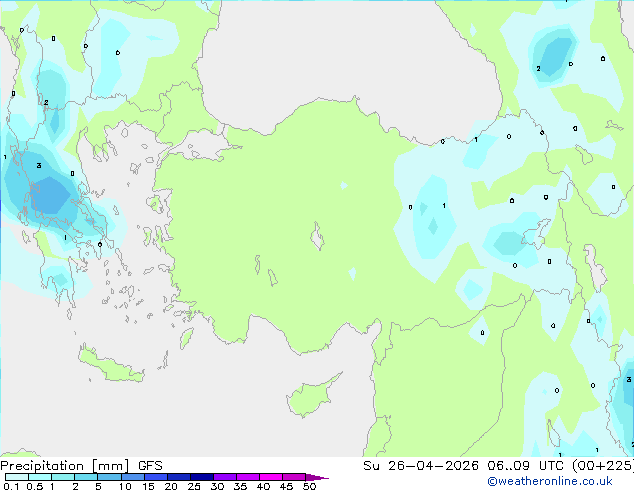Select the 35–40 mm legend color swatch
This screenshot has height=490, width=634.
pos(248,477)
